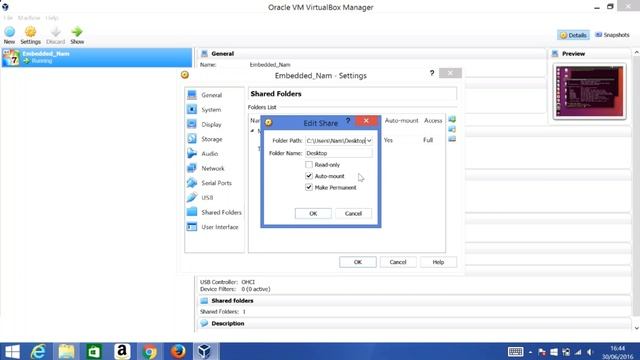Select USB settings category
640x360 pixels.
pos(207,198)
